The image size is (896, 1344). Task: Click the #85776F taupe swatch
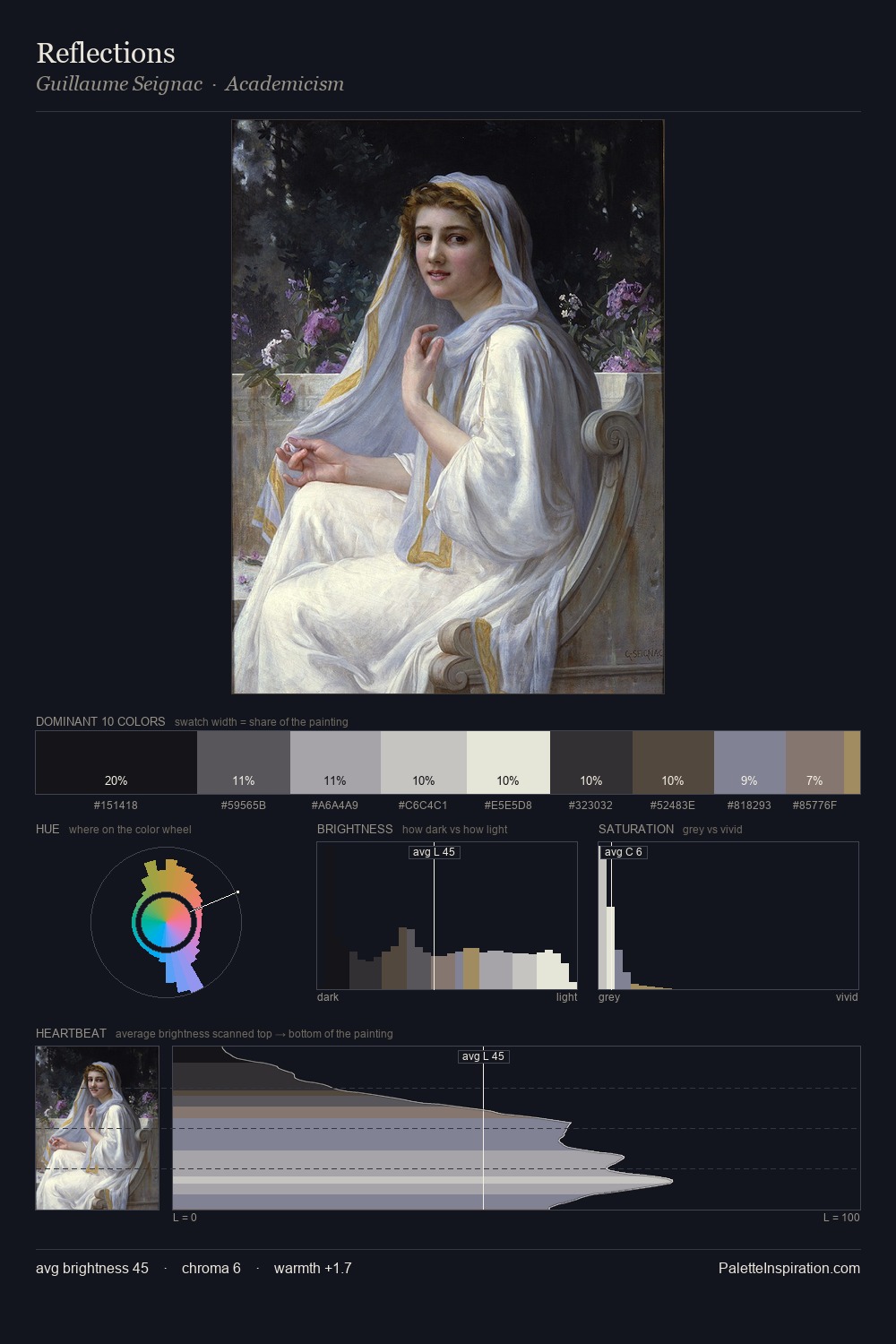pyautogui.click(x=814, y=762)
